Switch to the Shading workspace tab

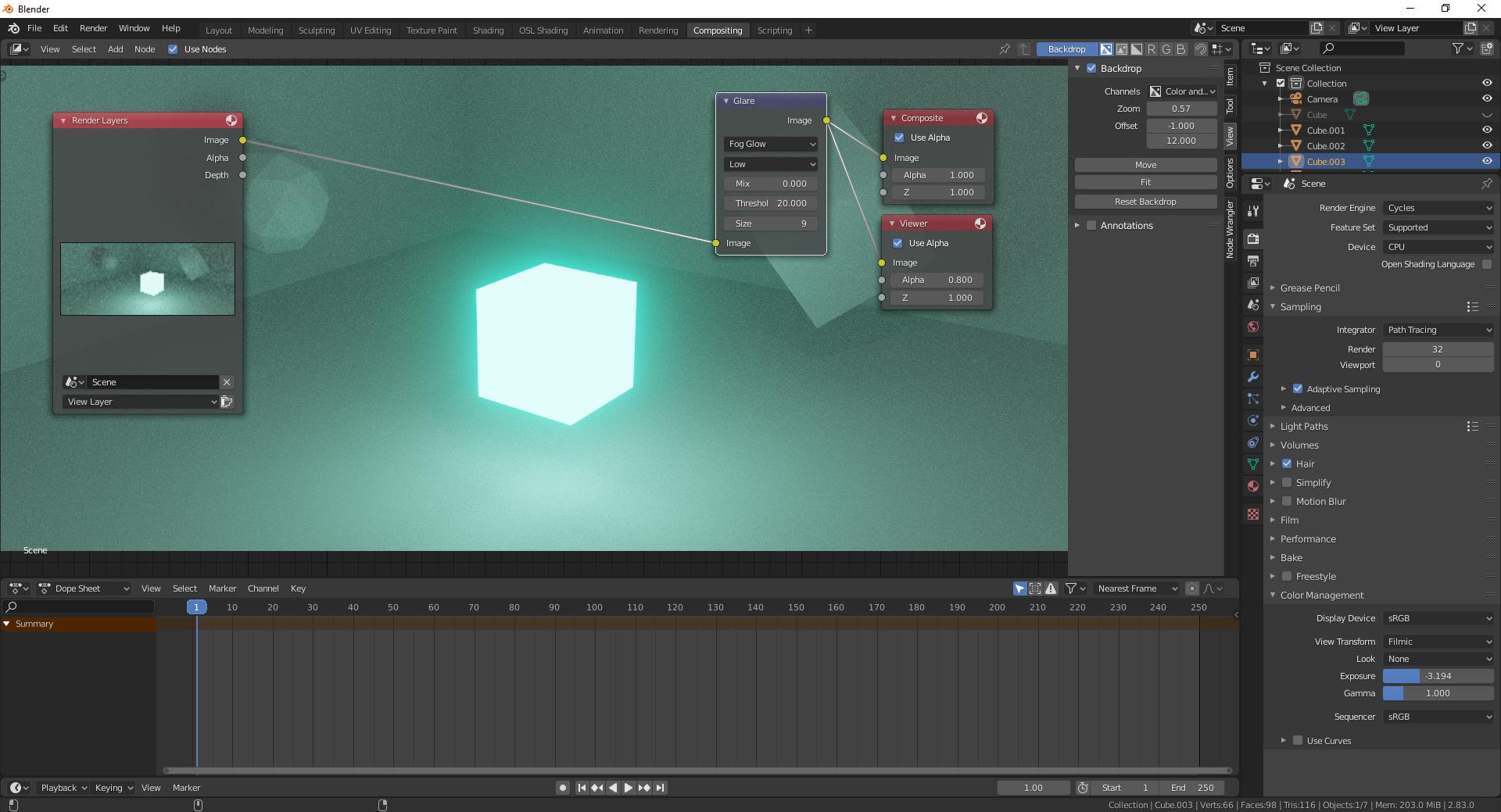point(488,30)
